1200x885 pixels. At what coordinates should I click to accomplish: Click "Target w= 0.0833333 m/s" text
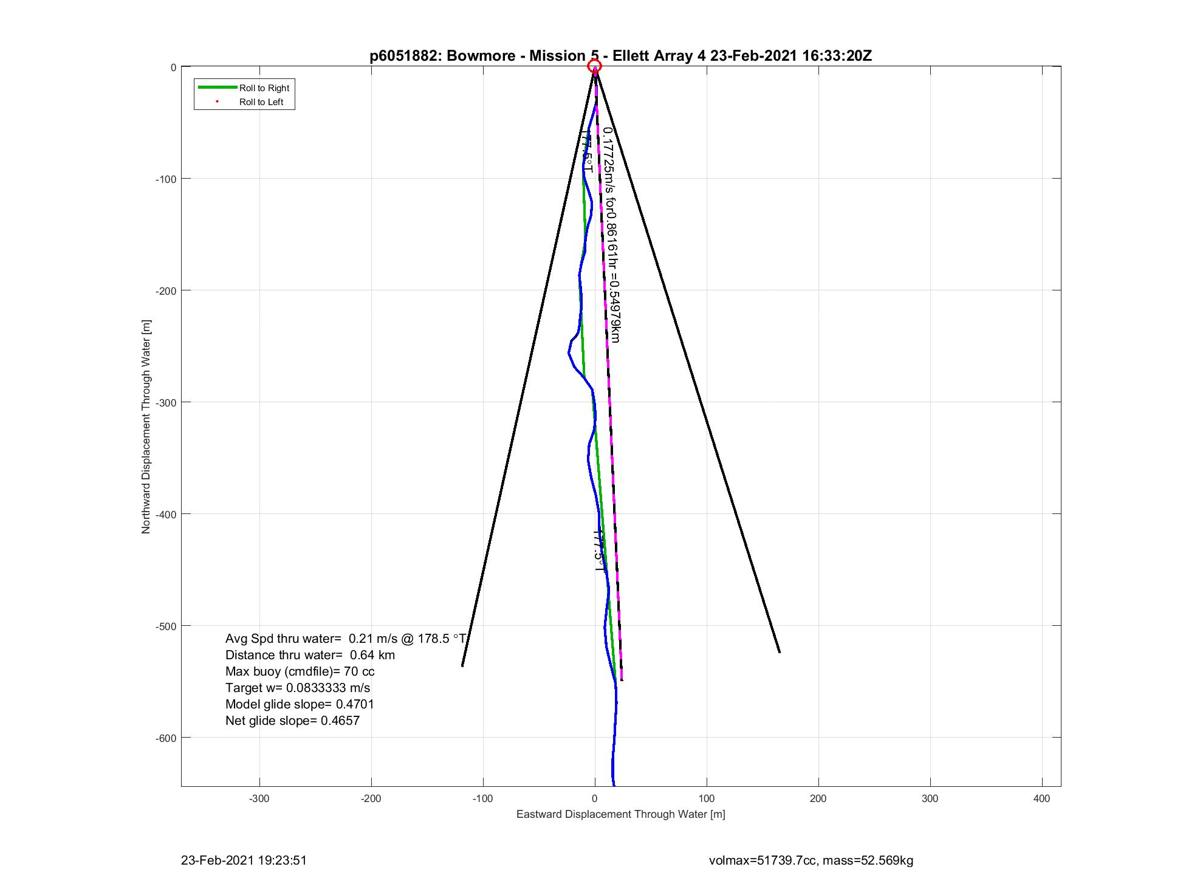pos(298,688)
